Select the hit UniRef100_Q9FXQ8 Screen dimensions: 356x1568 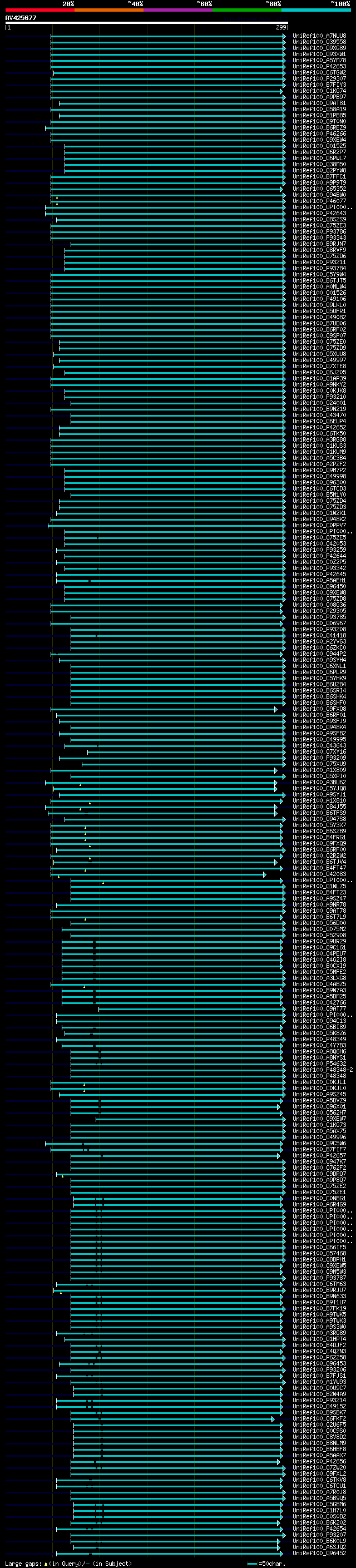(319, 709)
